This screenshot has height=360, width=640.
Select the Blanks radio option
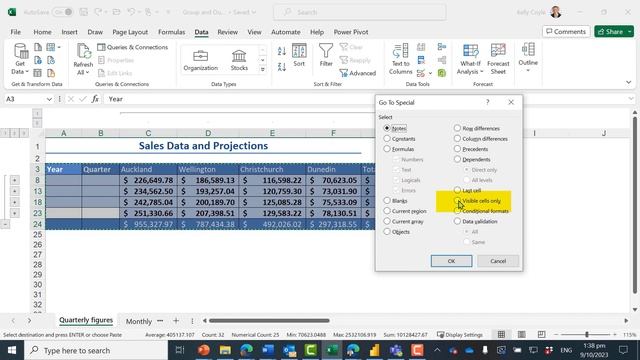(395, 201)
